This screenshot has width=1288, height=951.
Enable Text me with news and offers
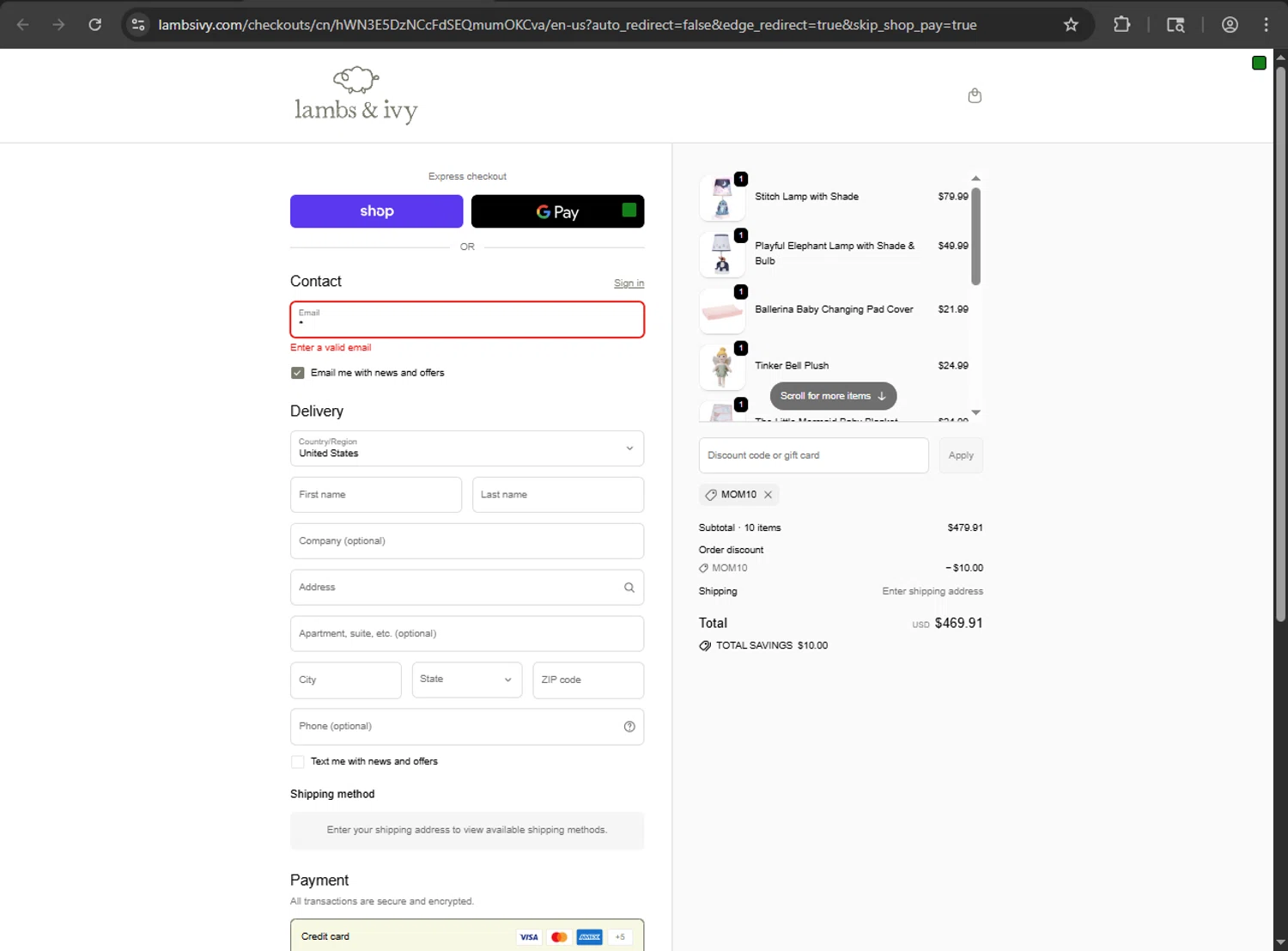298,762
